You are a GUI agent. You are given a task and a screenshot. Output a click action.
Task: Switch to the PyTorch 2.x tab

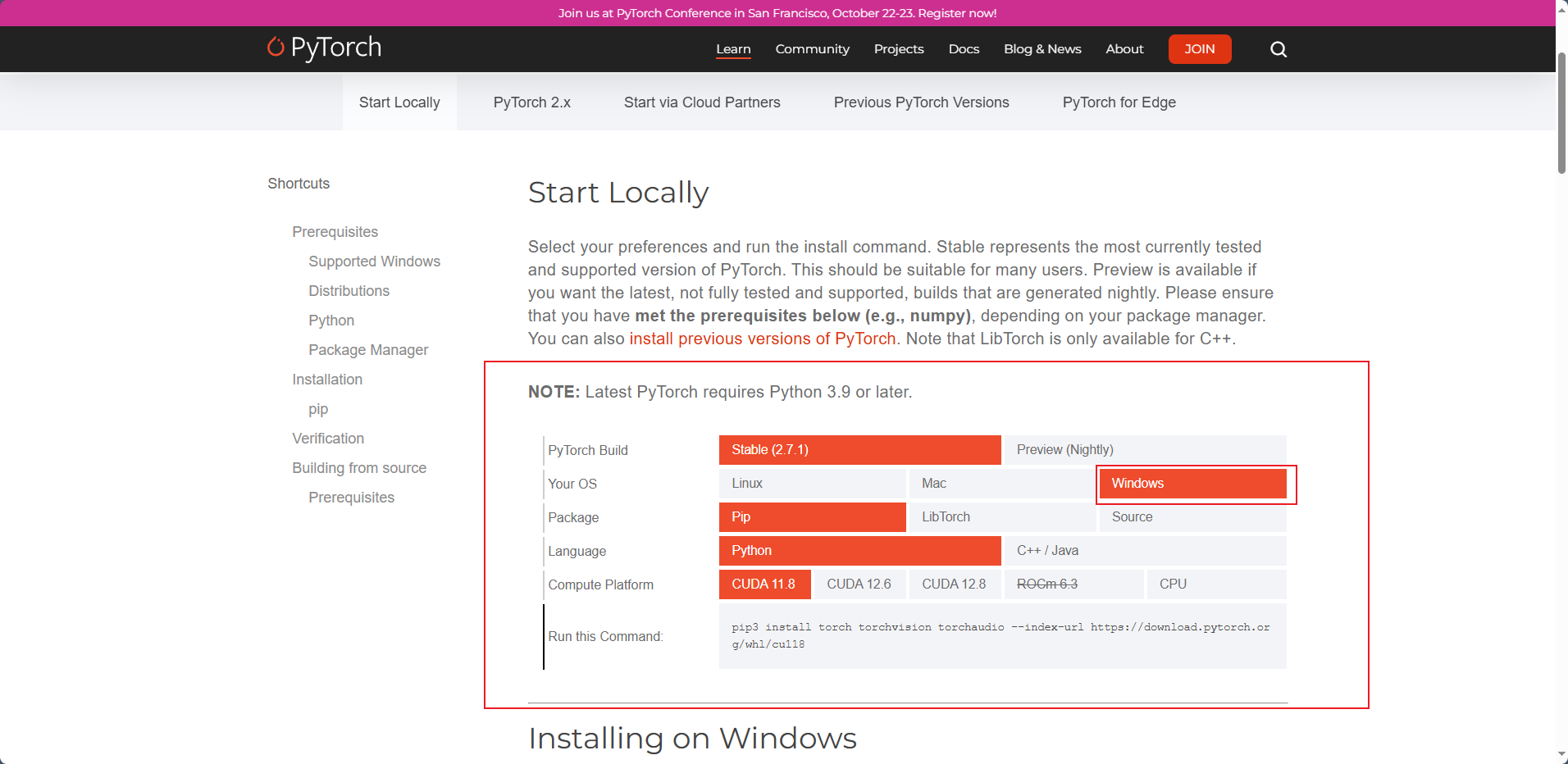click(532, 102)
